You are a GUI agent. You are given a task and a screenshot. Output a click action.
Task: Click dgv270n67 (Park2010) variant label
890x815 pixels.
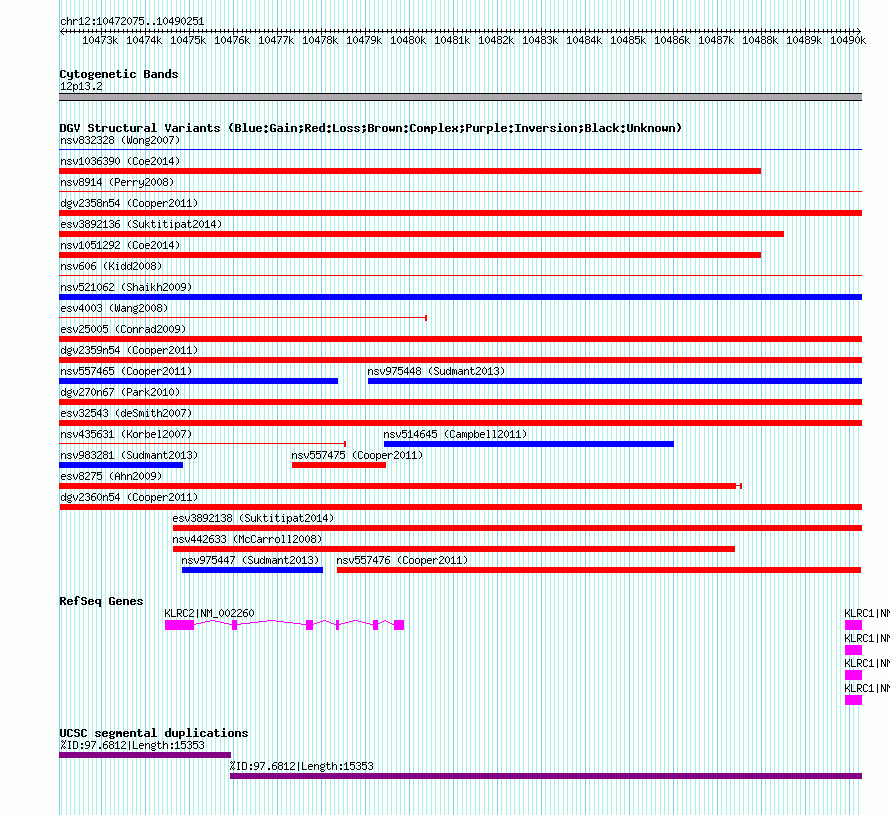[120, 392]
